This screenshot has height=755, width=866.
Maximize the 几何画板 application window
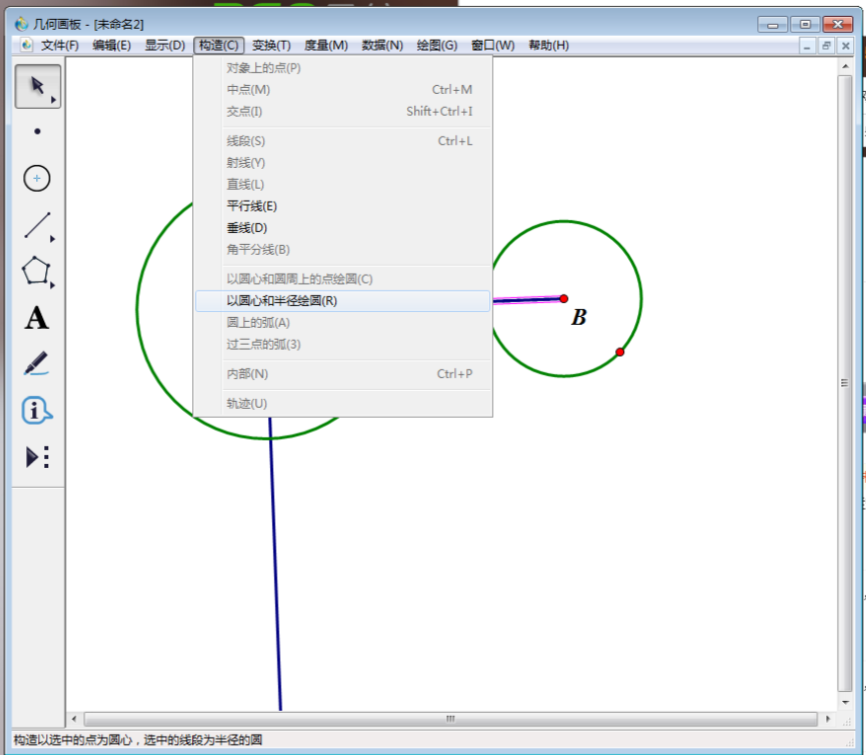click(x=805, y=24)
